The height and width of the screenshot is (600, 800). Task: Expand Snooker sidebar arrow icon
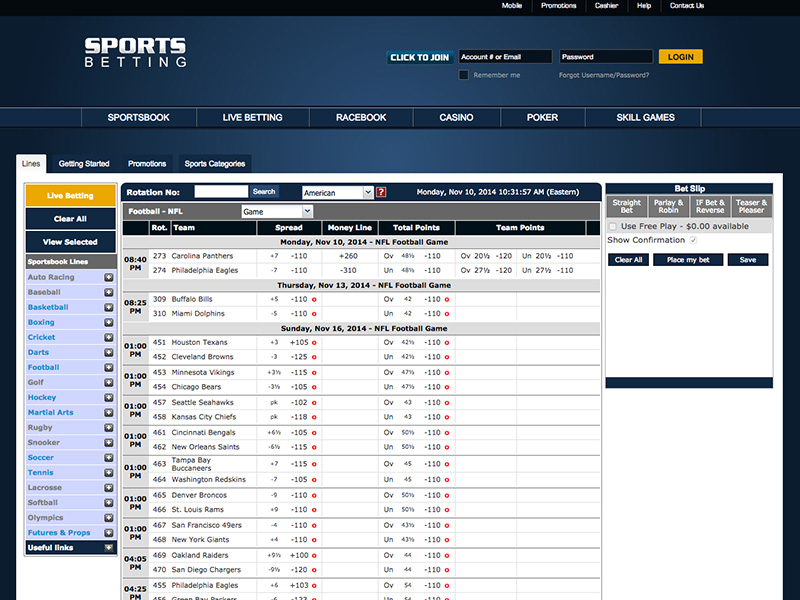click(x=109, y=442)
